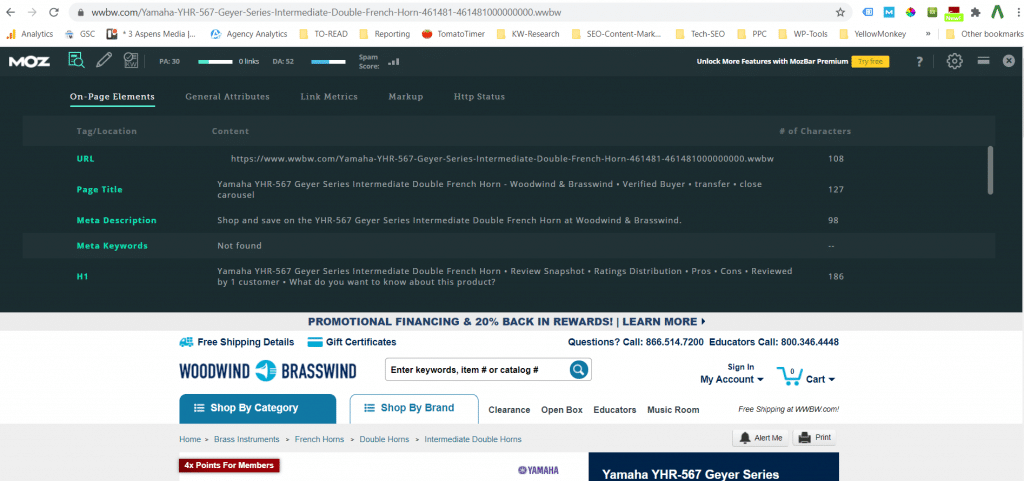Open Analytics bookmark
The height and width of the screenshot is (481, 1024).
click(30, 34)
